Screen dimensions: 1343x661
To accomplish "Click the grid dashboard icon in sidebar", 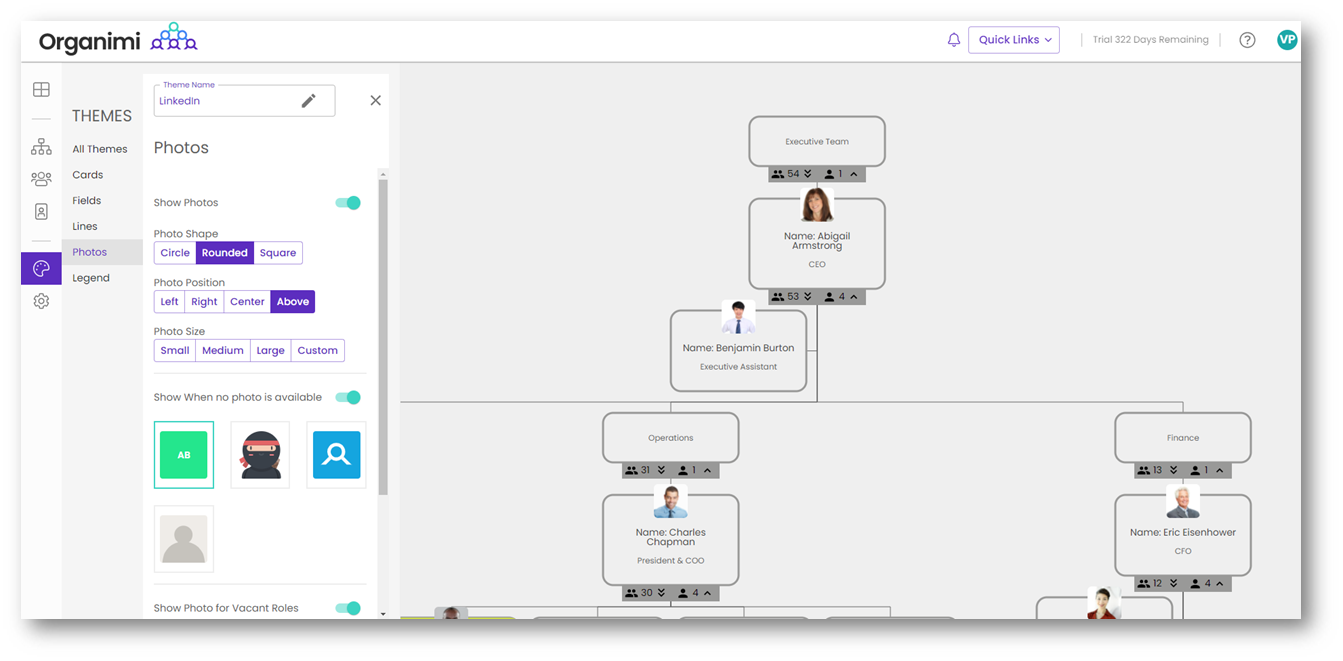I will [41, 90].
